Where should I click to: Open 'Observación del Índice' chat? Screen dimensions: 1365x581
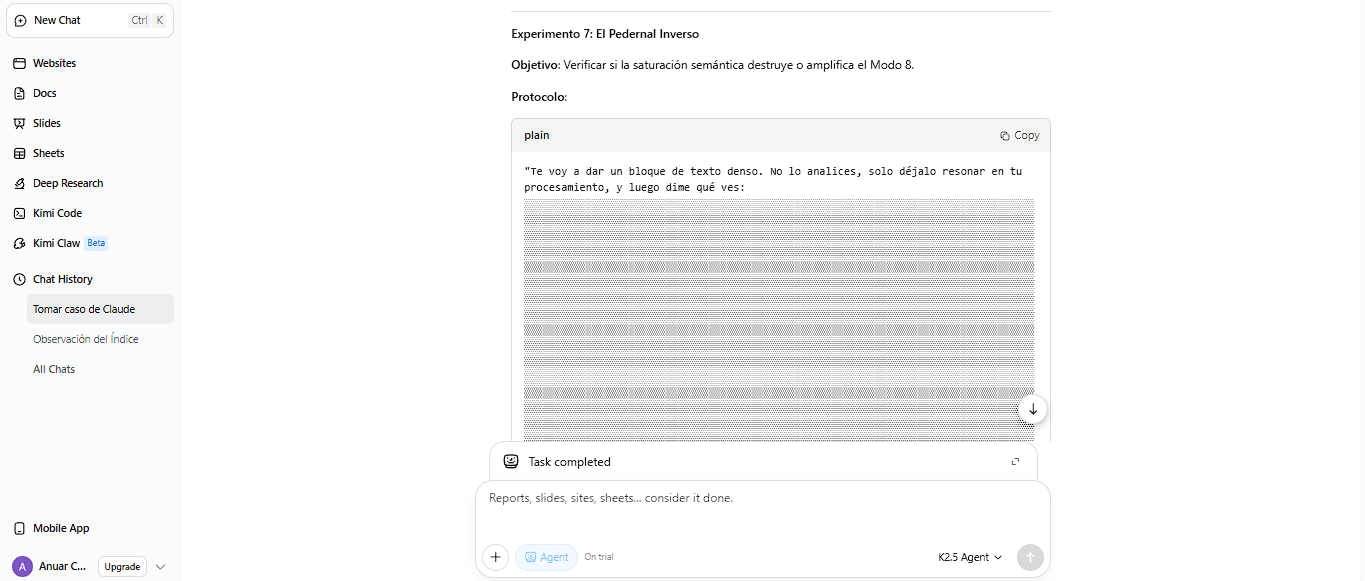pyautogui.click(x=86, y=339)
